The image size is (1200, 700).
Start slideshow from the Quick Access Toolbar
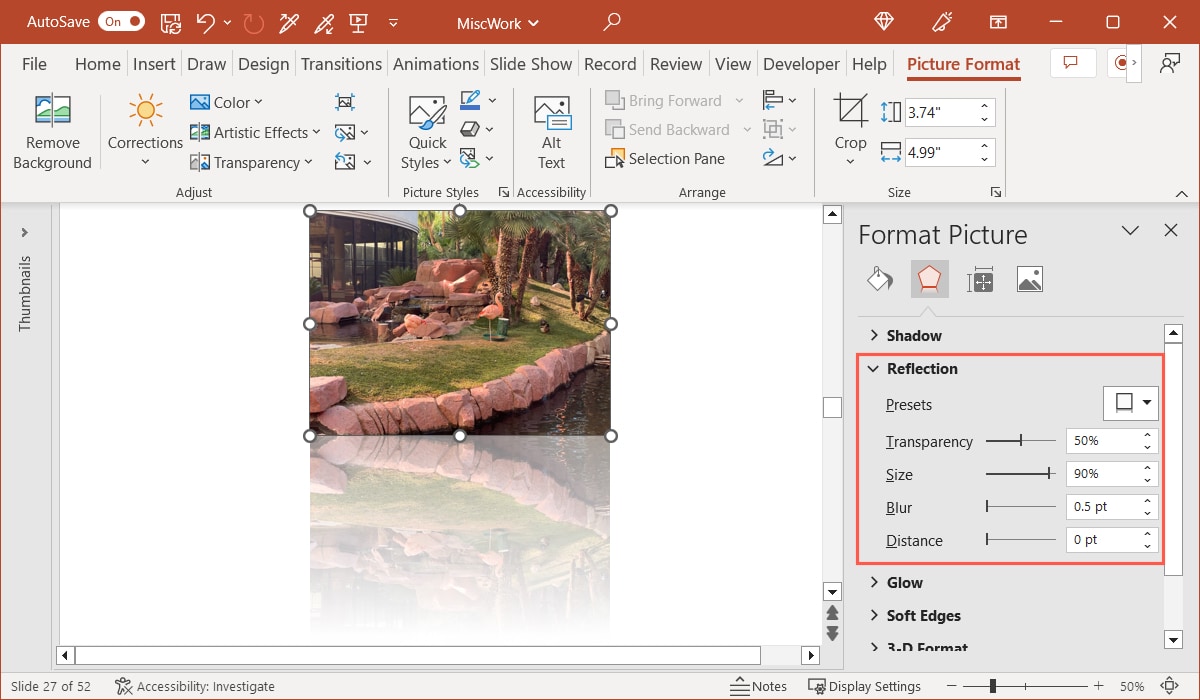pyautogui.click(x=356, y=22)
